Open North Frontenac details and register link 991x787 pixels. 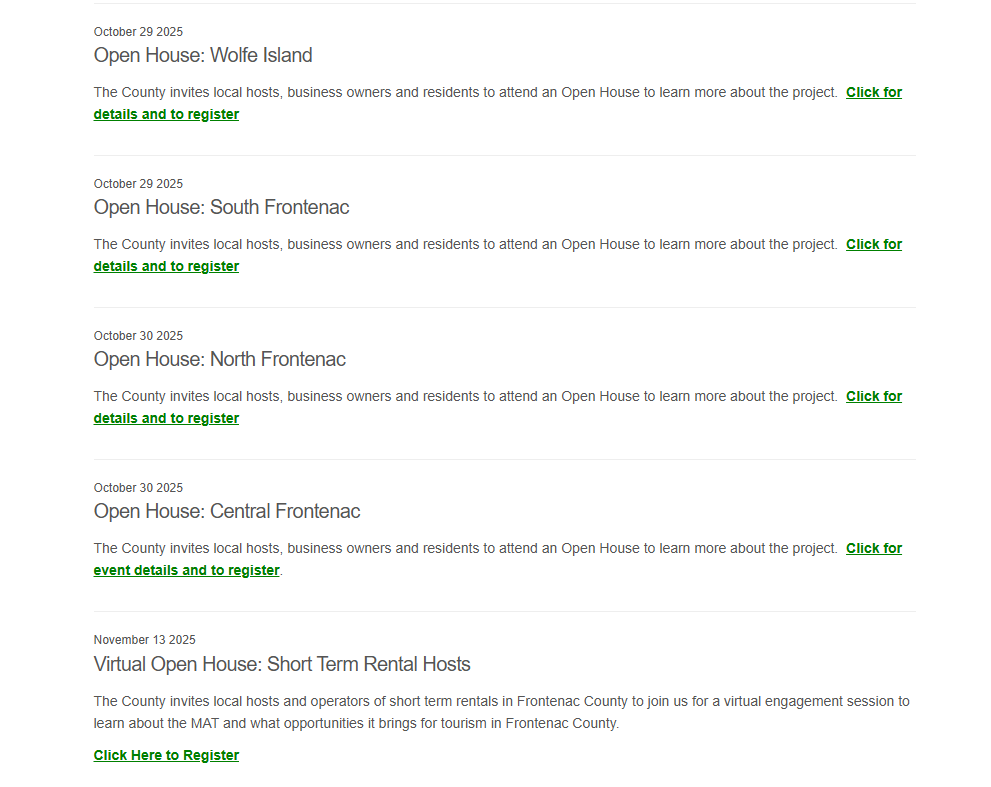[166, 419]
